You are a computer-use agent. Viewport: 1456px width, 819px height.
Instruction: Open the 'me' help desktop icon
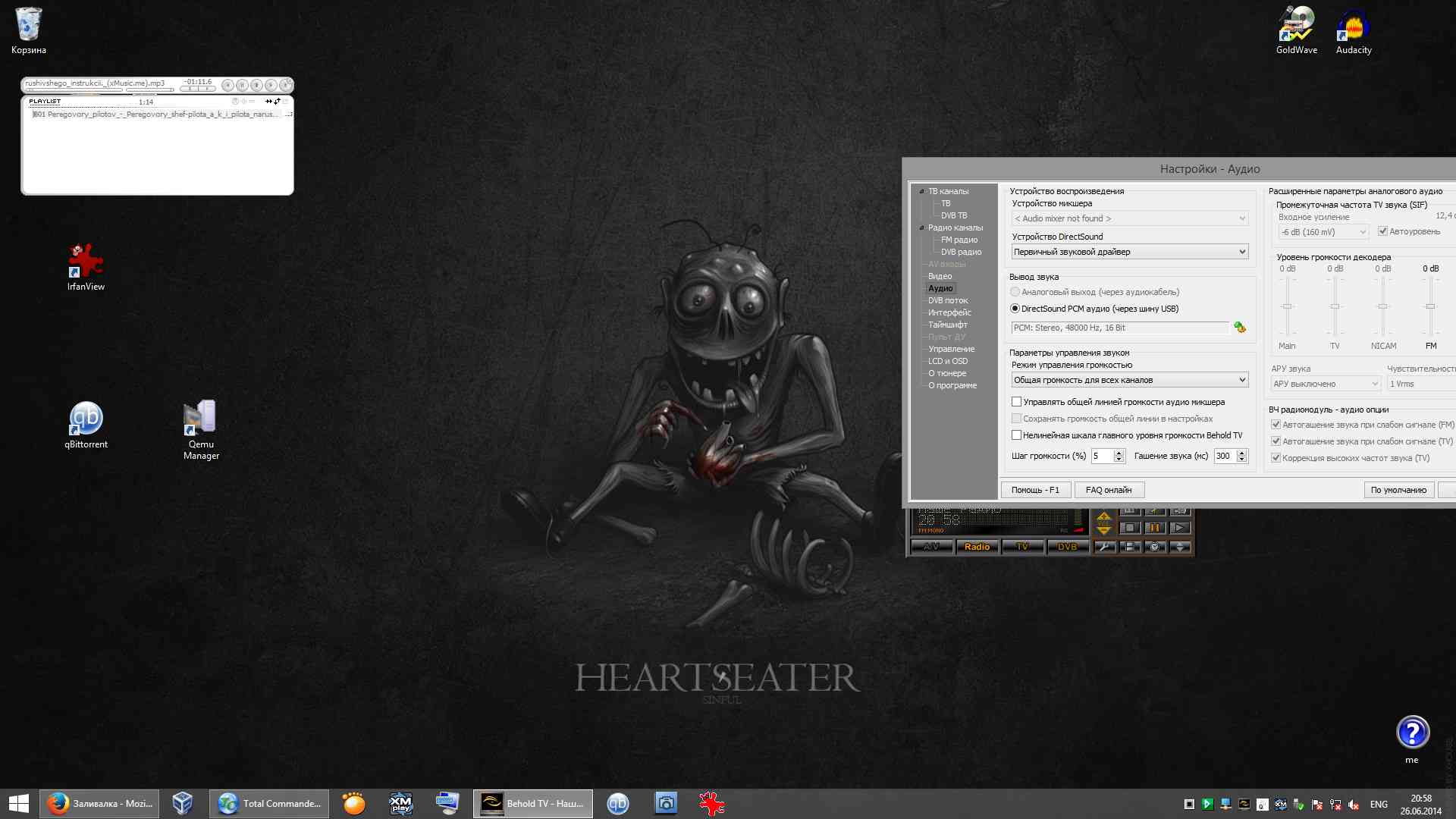tap(1412, 739)
